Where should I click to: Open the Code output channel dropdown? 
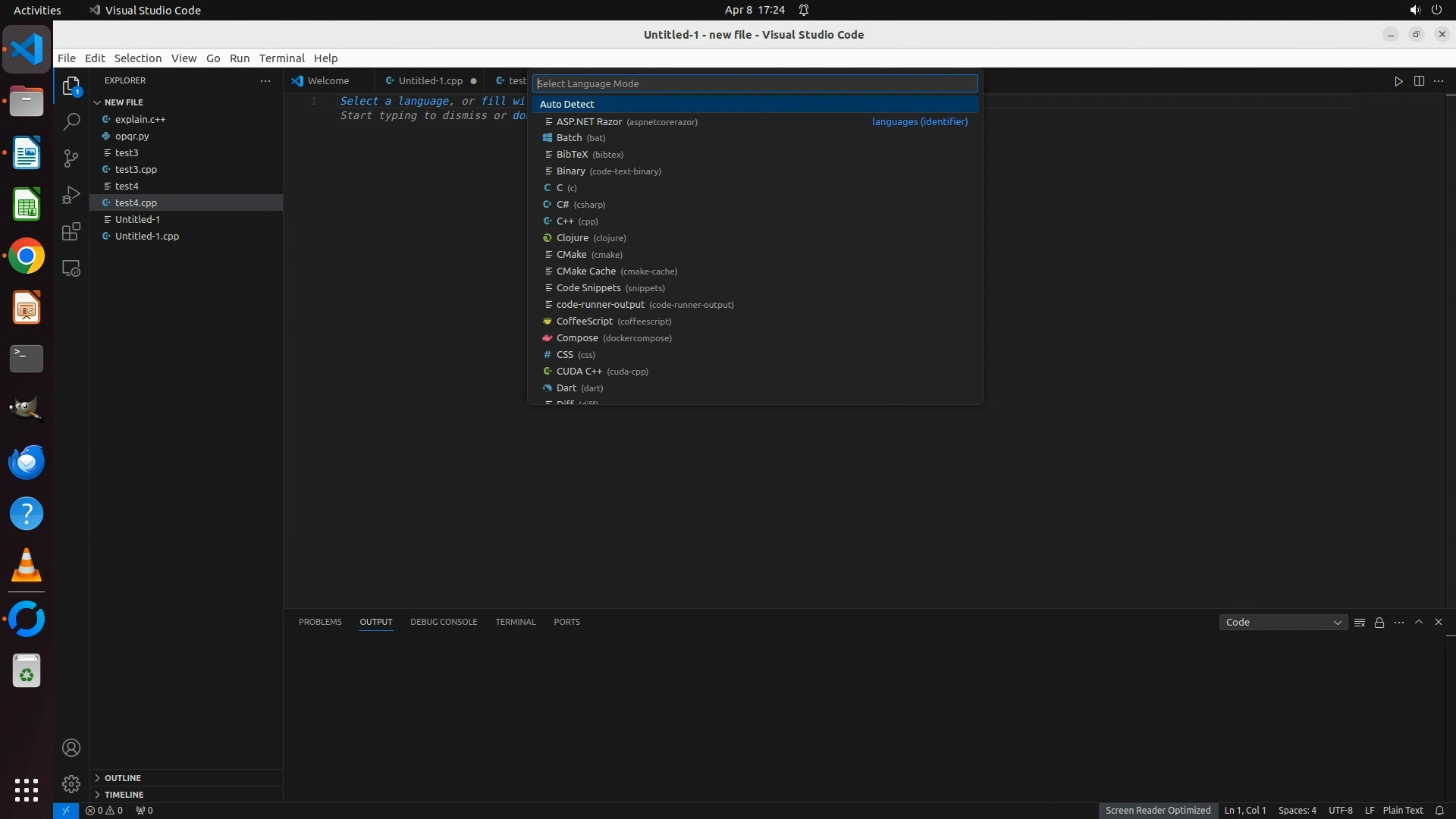point(1283,623)
